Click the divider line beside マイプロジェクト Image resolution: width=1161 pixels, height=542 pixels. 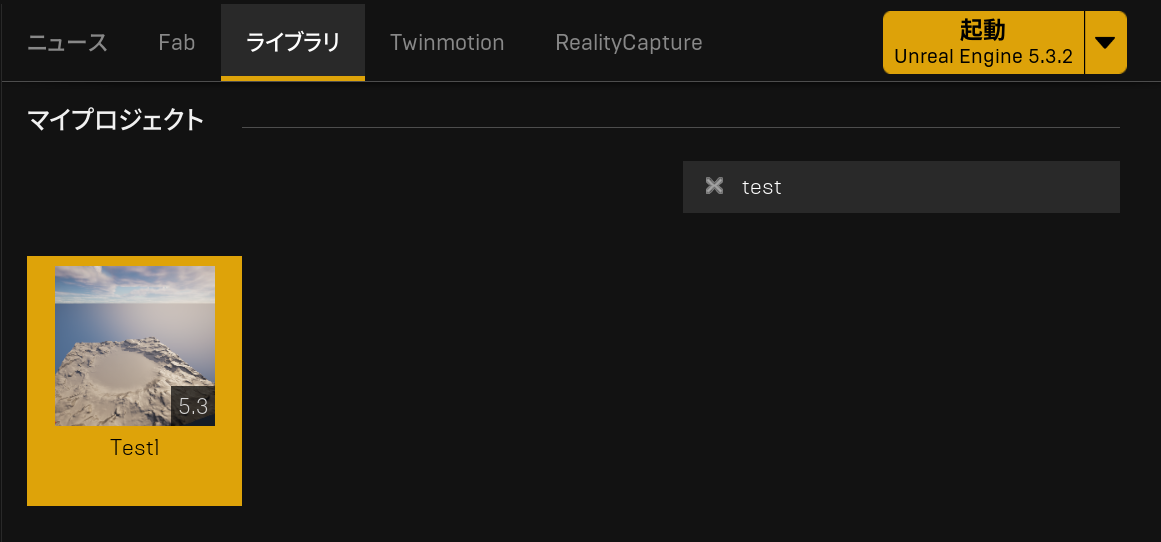680,128
